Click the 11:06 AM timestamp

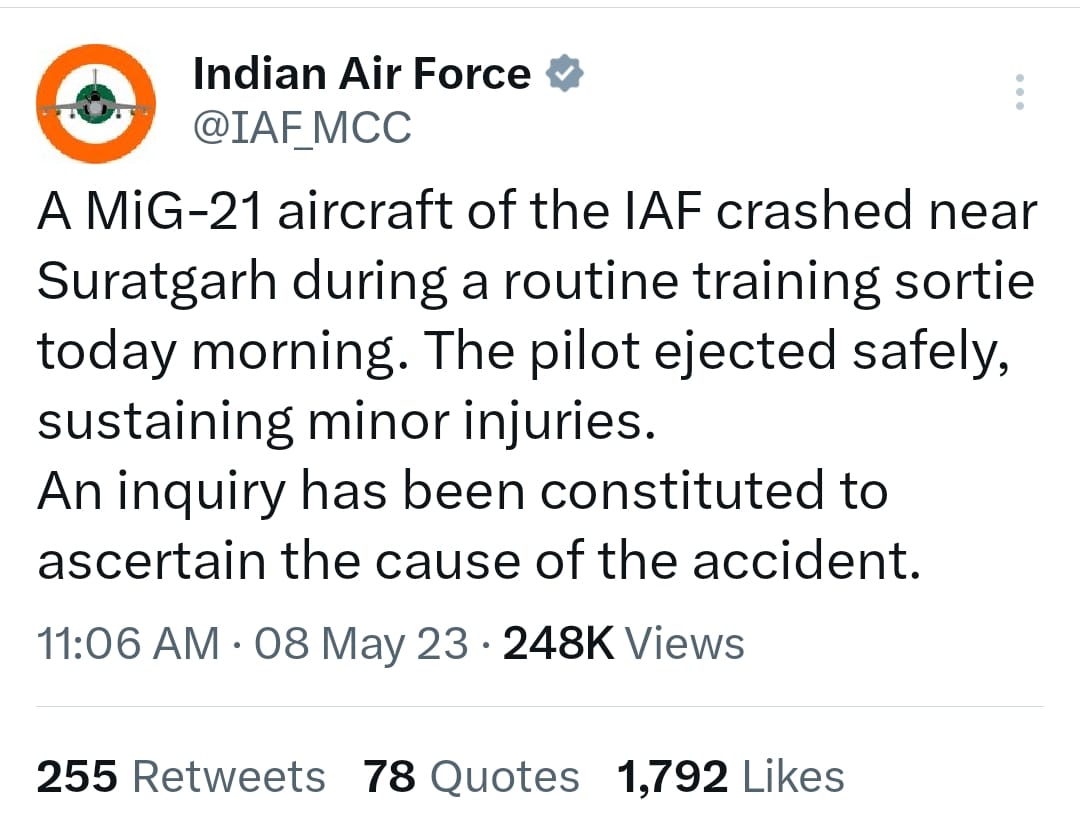tap(128, 644)
